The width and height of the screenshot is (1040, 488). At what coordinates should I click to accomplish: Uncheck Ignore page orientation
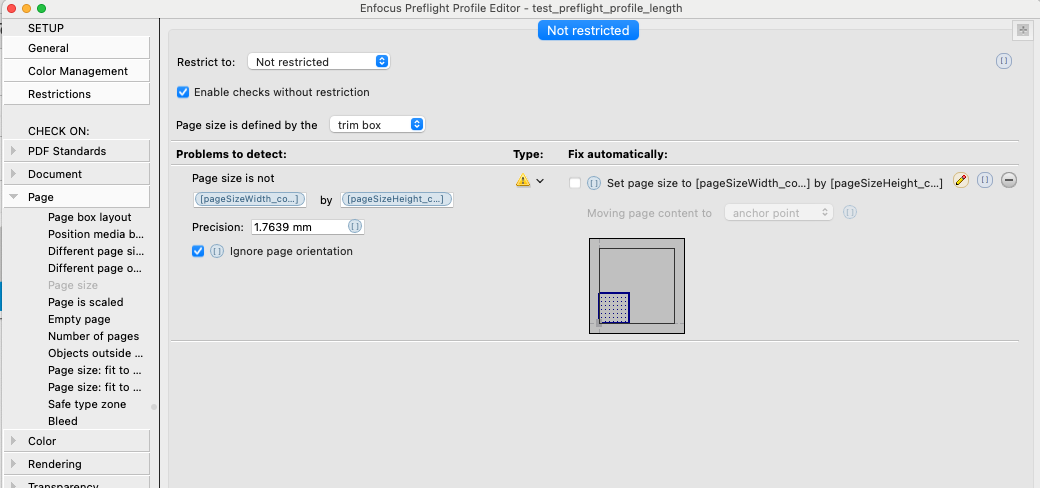coord(198,251)
